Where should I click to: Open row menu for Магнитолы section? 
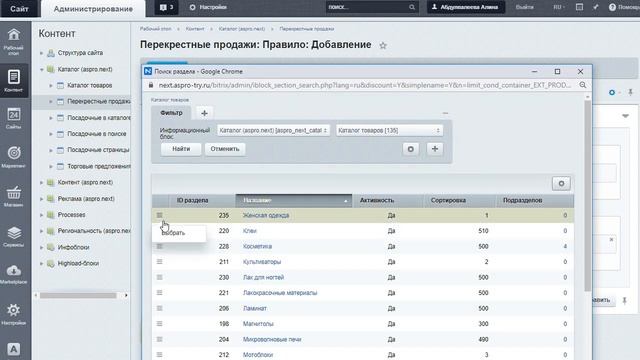160,324
